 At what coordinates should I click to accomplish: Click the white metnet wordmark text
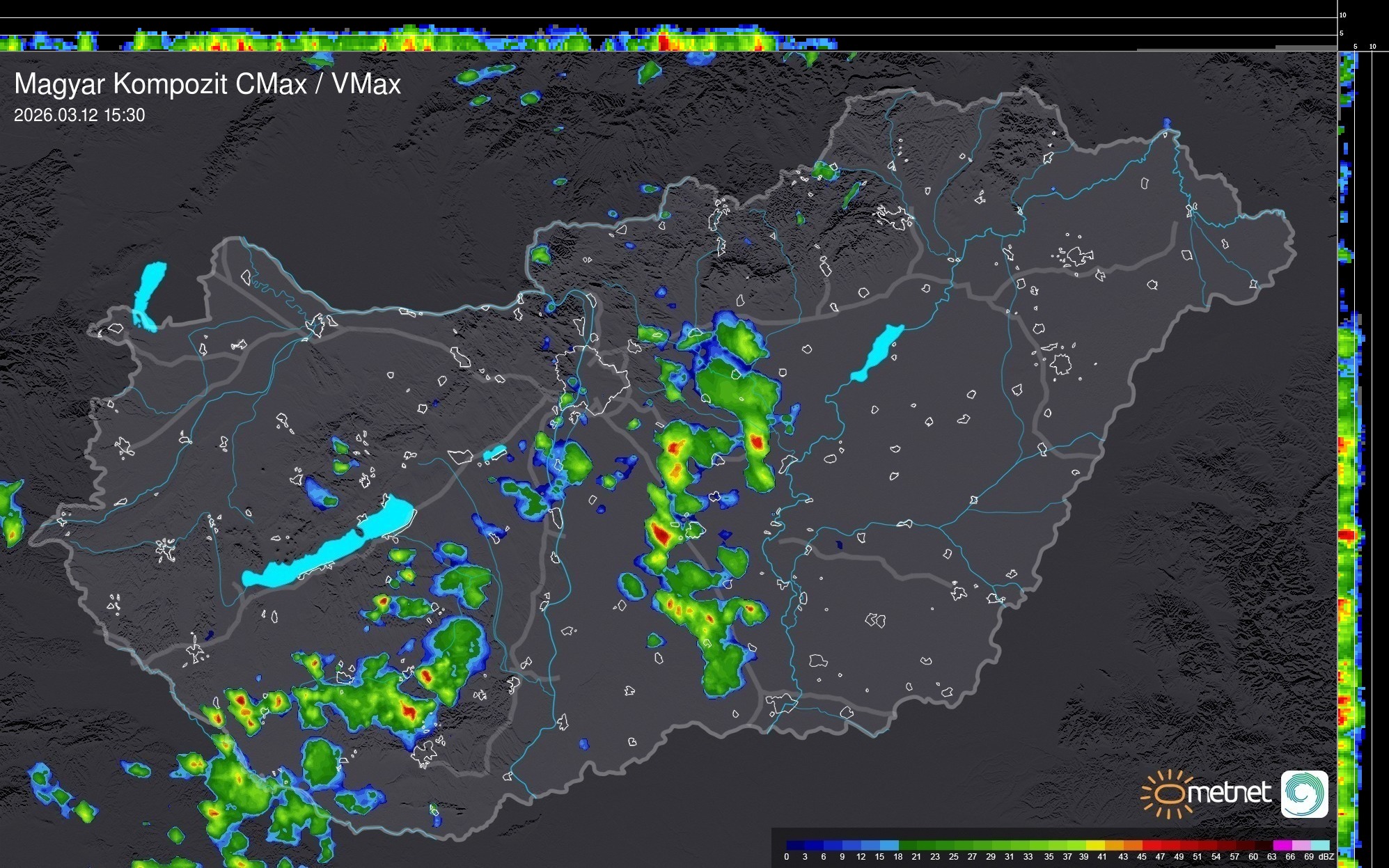click(x=1230, y=793)
